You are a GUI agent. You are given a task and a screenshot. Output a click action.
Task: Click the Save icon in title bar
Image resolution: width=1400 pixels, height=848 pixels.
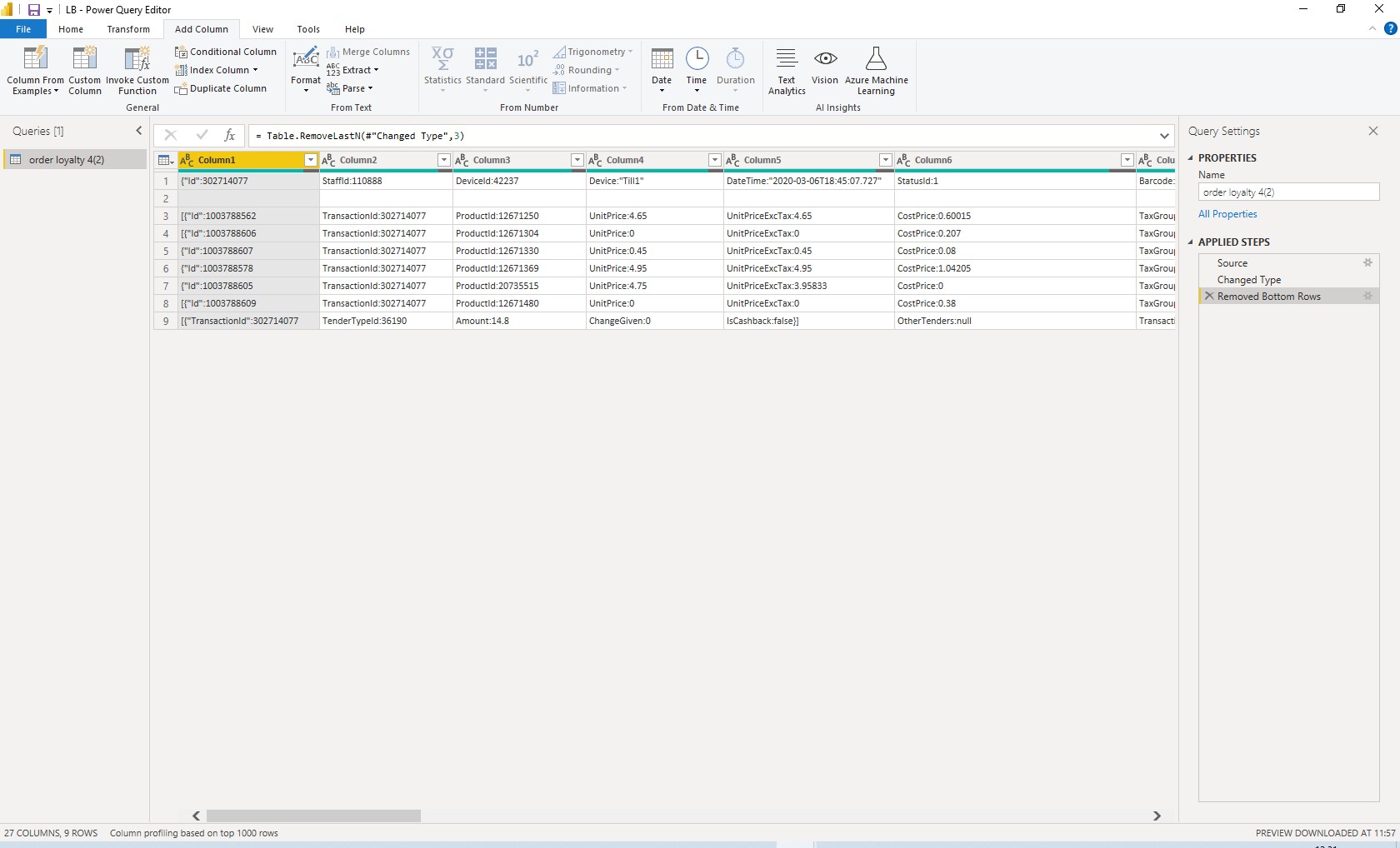coord(34,10)
